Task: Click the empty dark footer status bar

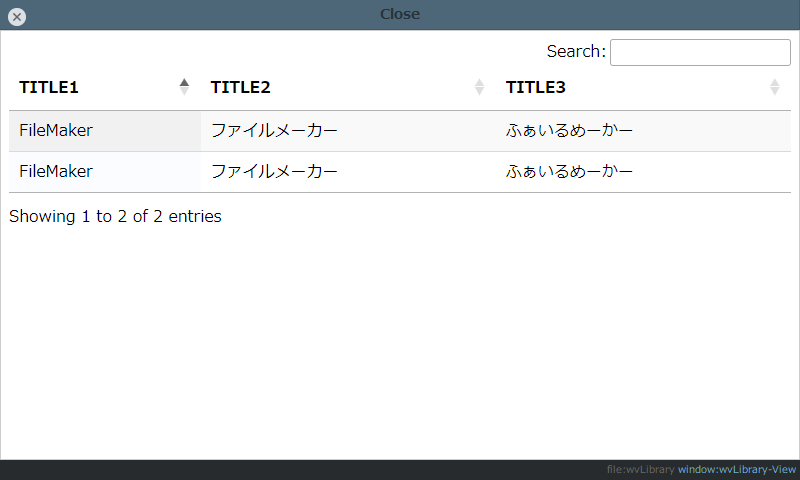Action: coord(300,469)
